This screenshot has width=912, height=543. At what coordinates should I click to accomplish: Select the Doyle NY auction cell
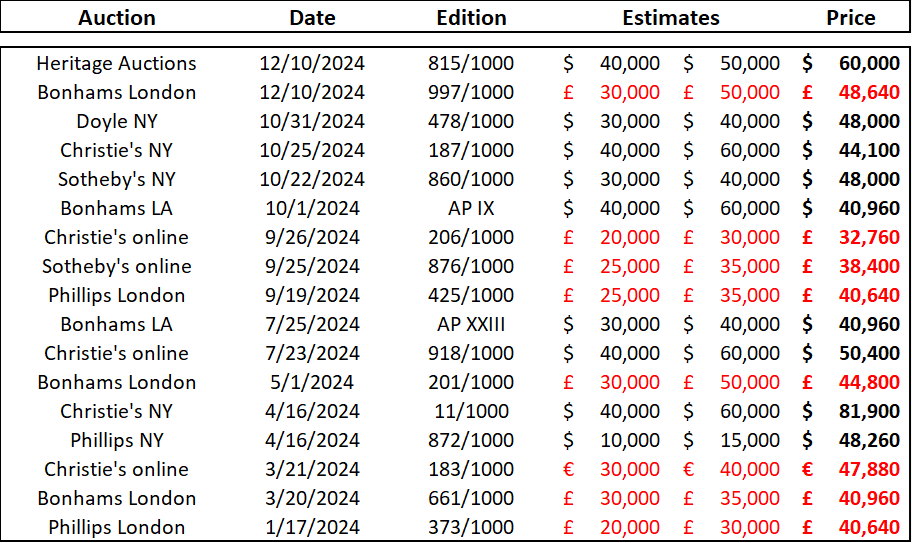click(x=117, y=122)
